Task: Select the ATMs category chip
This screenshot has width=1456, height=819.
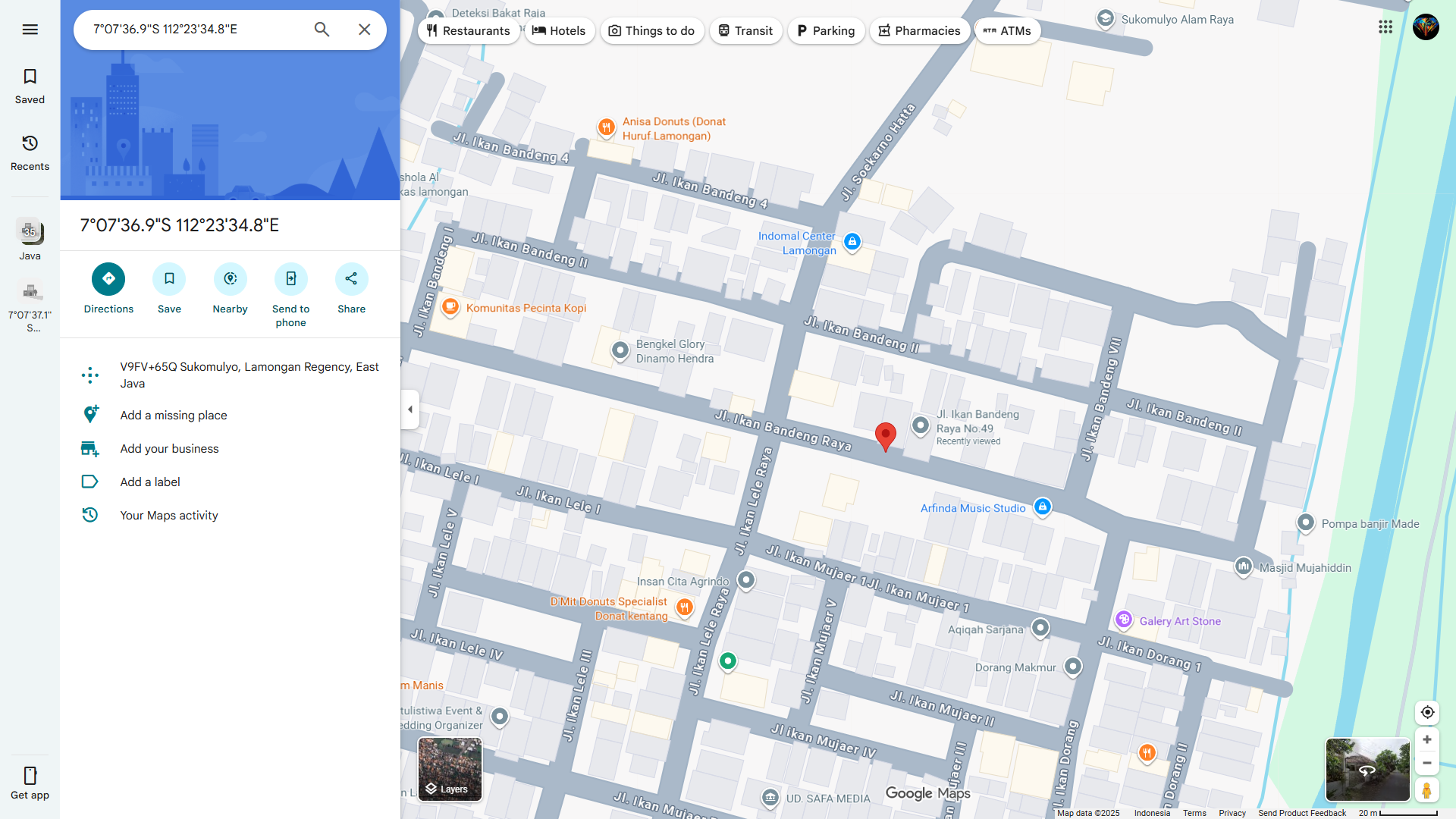Action: [x=1007, y=31]
